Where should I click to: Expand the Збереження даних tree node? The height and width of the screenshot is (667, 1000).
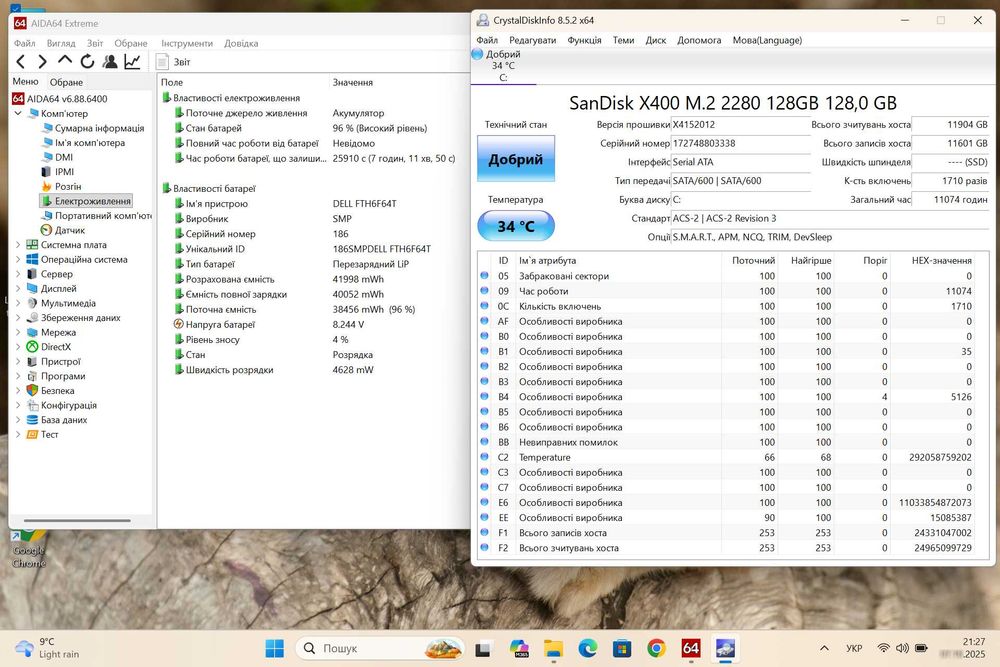coord(18,318)
